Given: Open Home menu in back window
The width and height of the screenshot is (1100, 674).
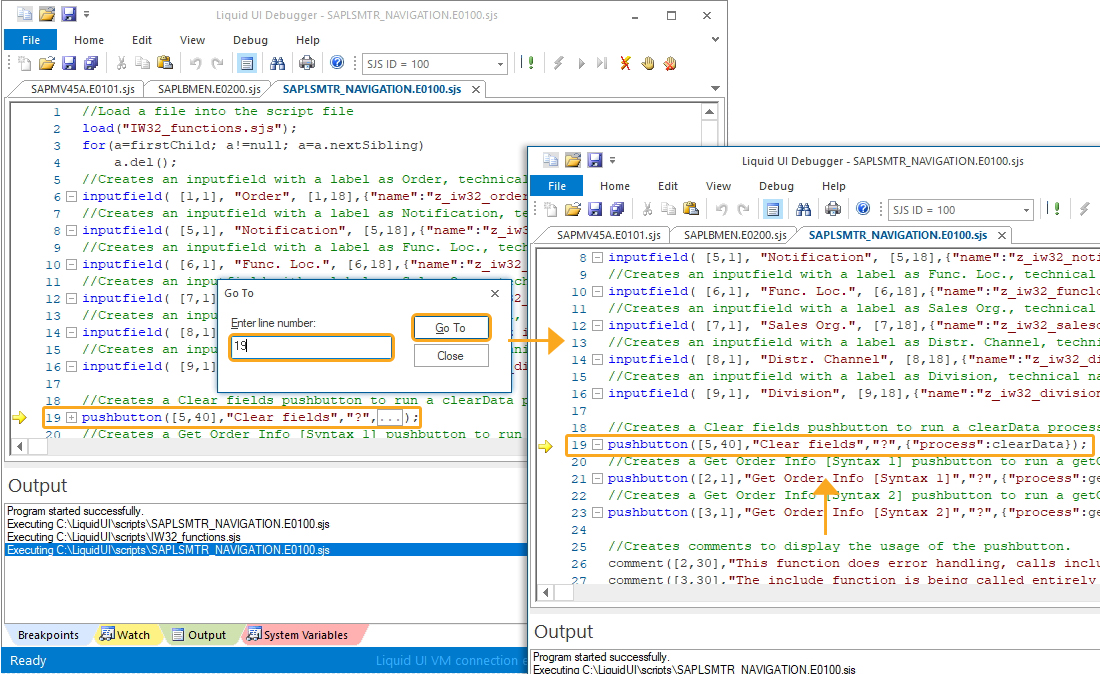Looking at the screenshot, I should pyautogui.click(x=89, y=40).
